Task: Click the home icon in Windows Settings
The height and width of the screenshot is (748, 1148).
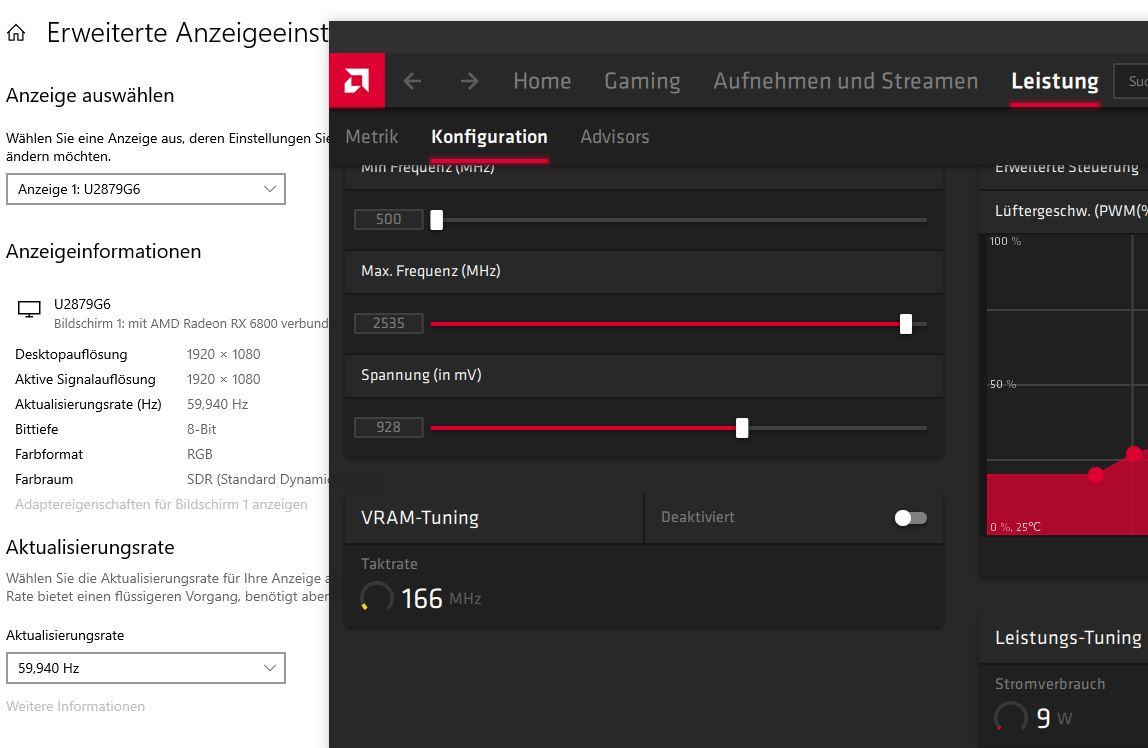Action: (16, 33)
